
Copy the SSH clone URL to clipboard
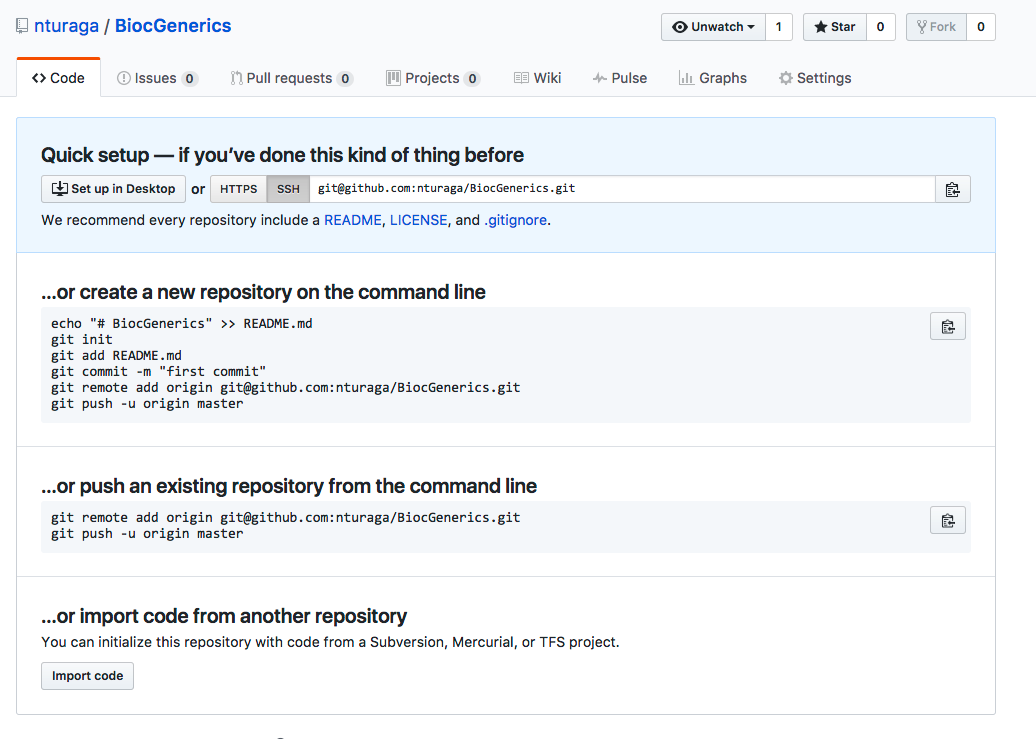pyautogui.click(x=952, y=189)
